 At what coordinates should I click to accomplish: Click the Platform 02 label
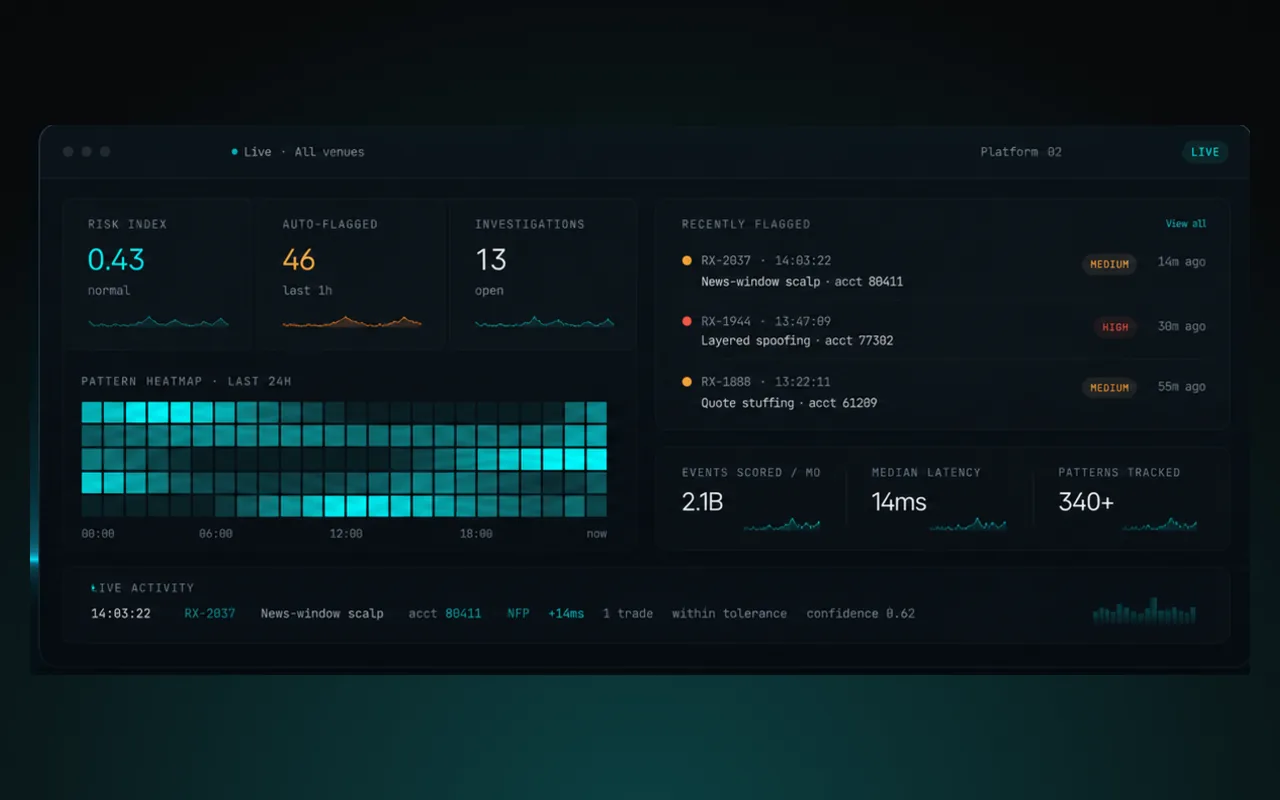tap(1021, 152)
